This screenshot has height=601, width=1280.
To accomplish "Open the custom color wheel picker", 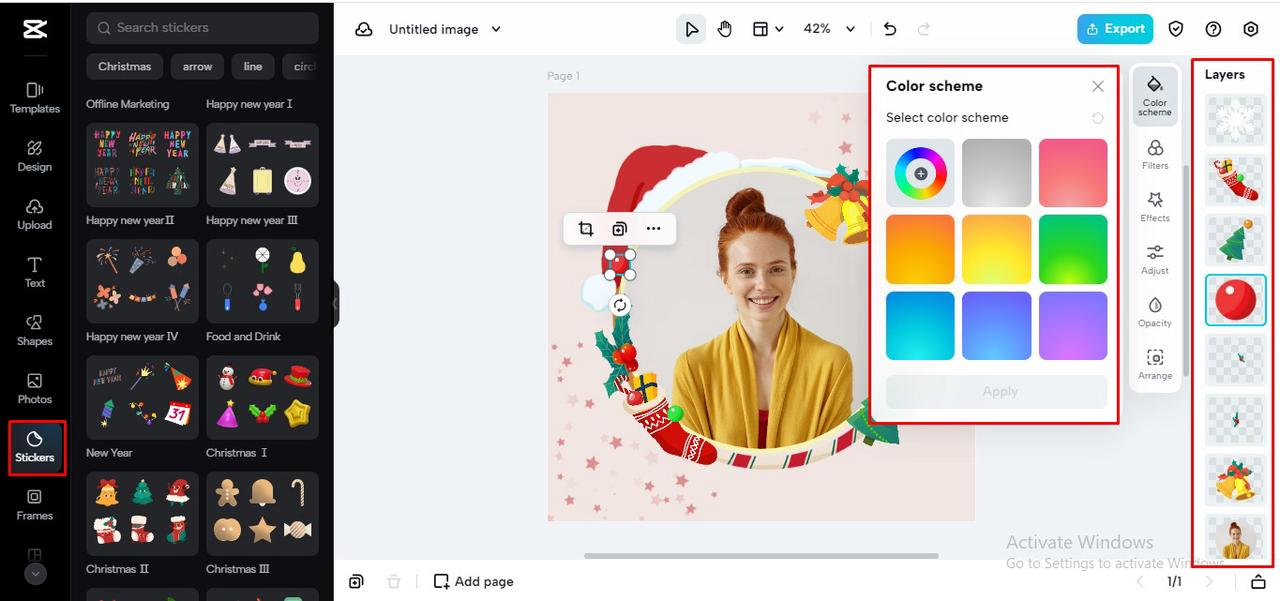I will pyautogui.click(x=920, y=173).
